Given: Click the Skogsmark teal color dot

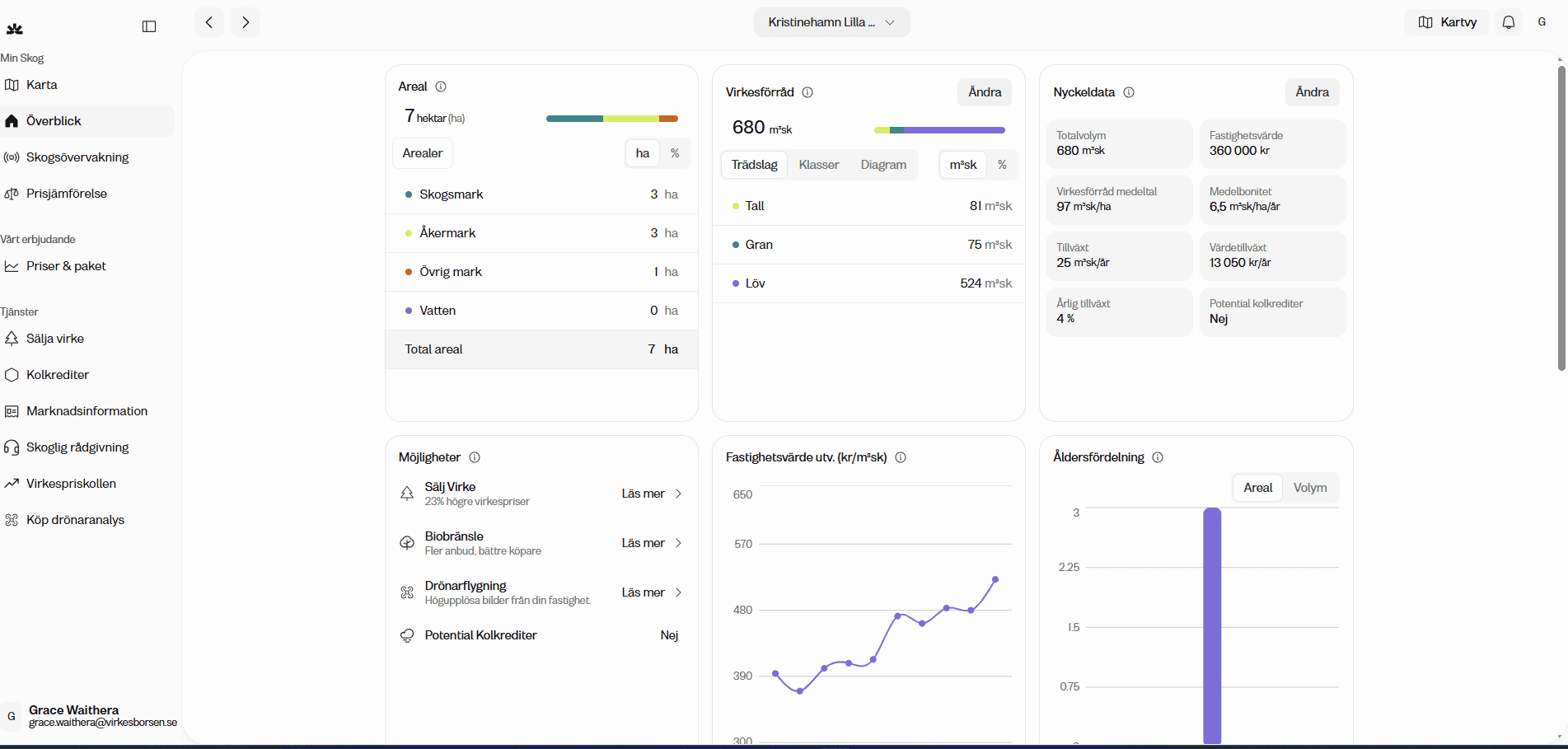Looking at the screenshot, I should click(409, 194).
